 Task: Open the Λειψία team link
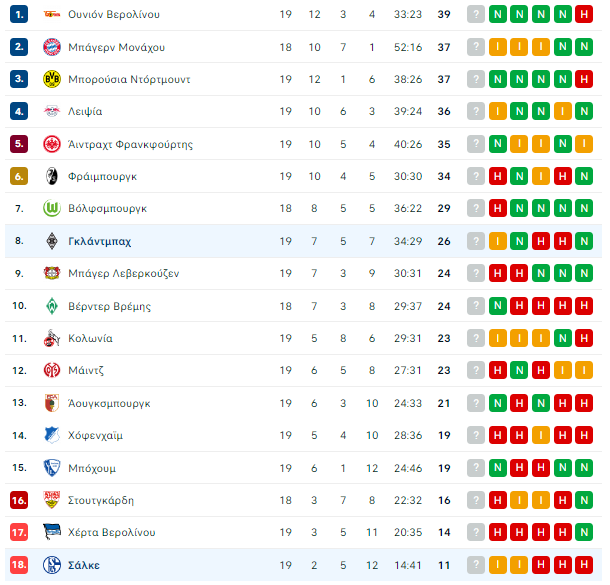click(85, 112)
